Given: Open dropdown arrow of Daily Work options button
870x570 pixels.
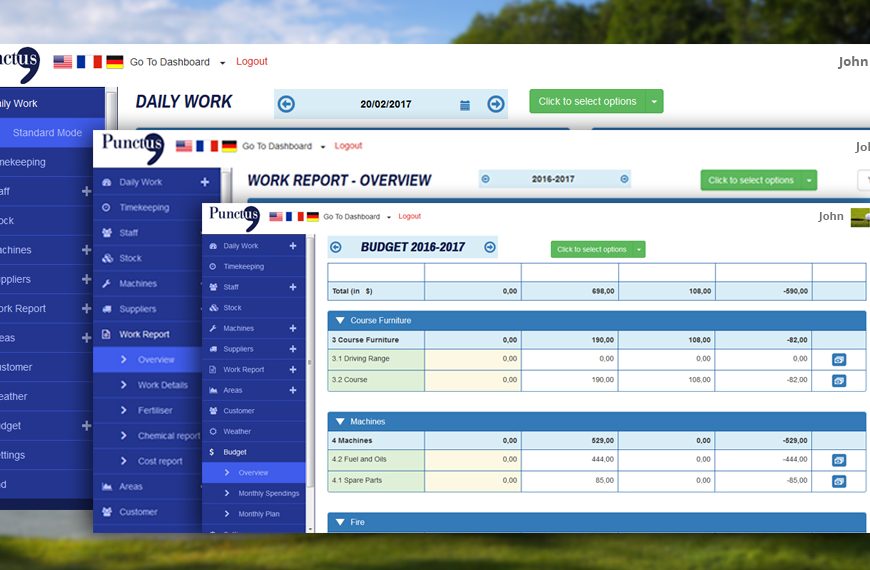Looking at the screenshot, I should [x=653, y=102].
